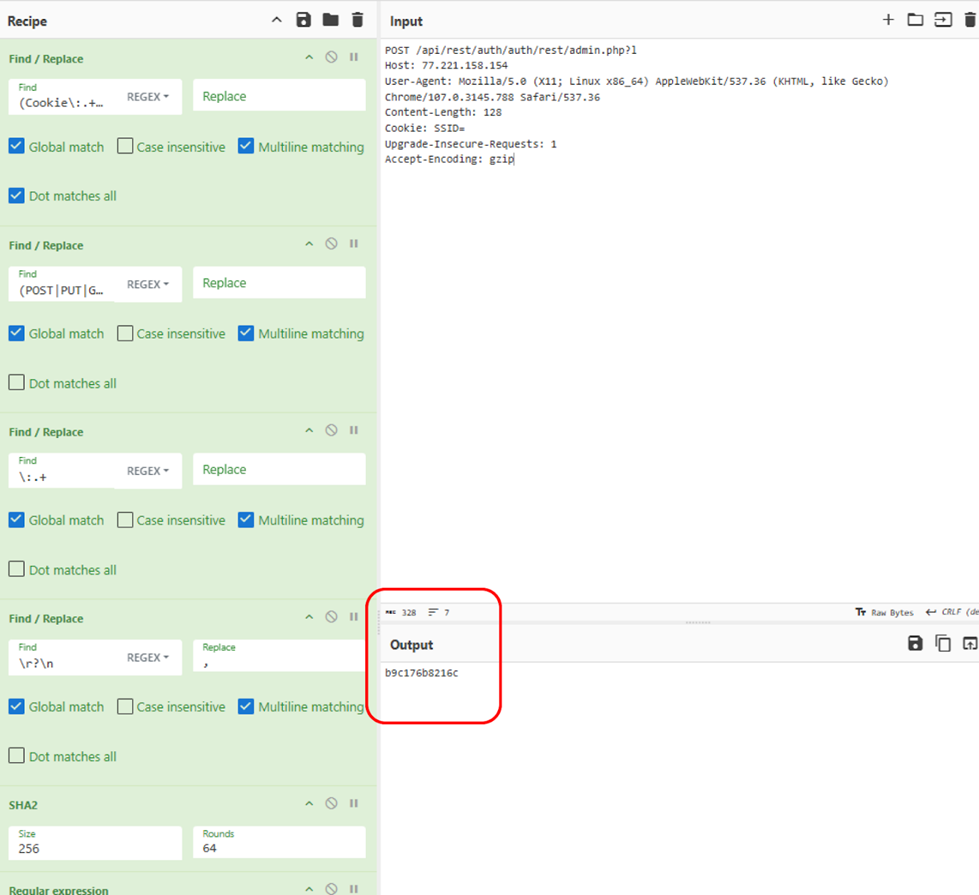Image resolution: width=979 pixels, height=895 pixels.
Task: Set breakpoint on the \r?\n Find / Replace
Action: 354,617
